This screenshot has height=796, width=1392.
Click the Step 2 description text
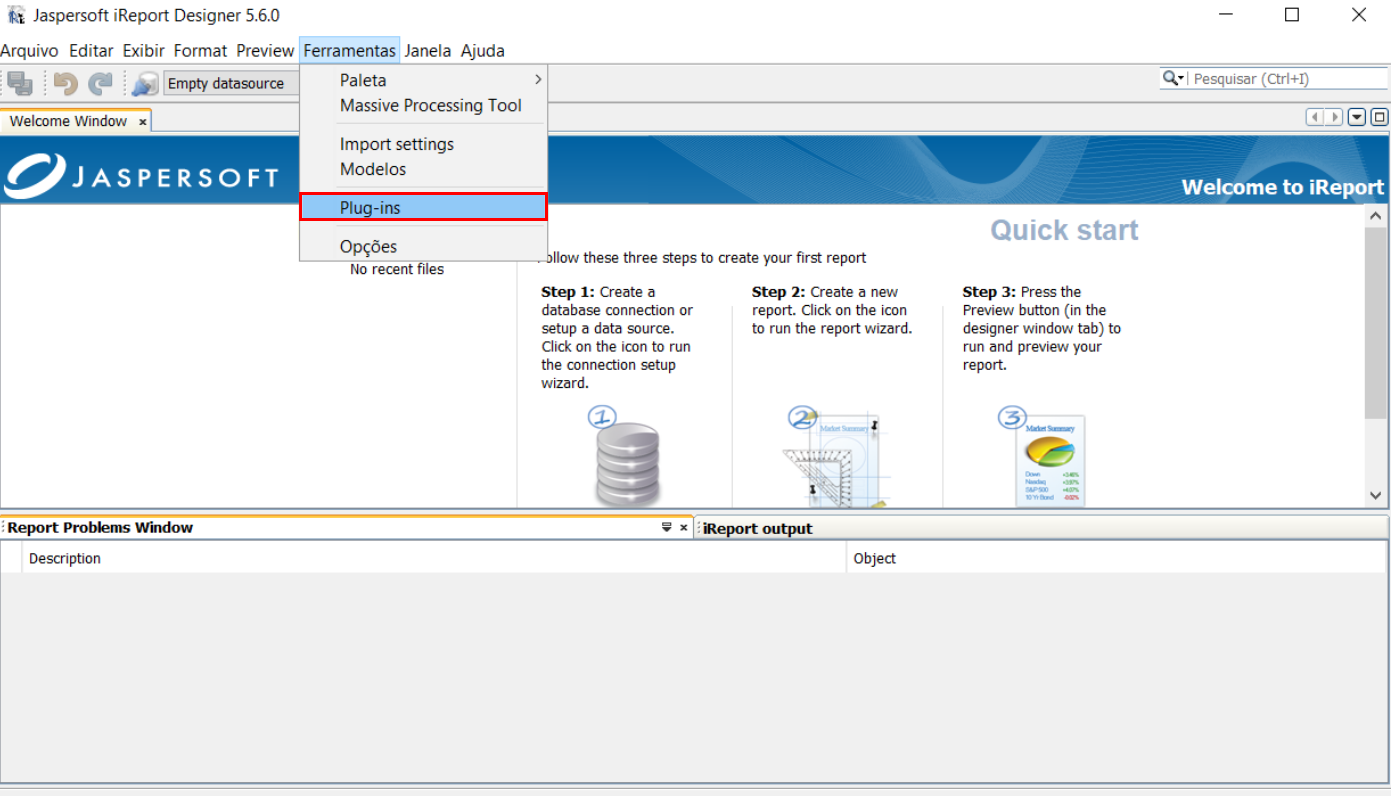(832, 310)
